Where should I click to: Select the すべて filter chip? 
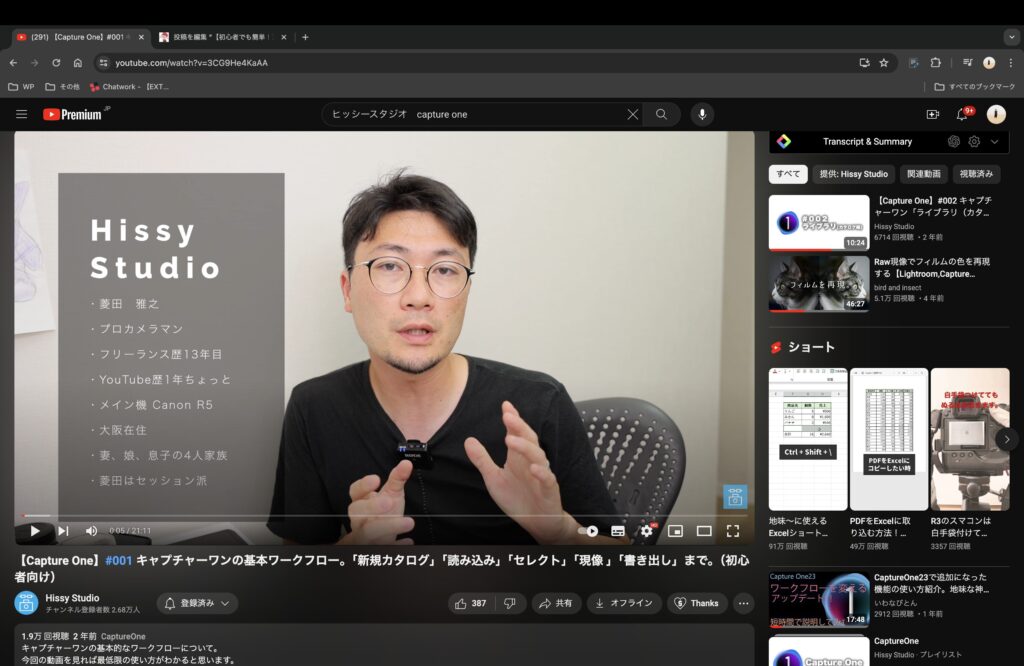[x=788, y=174]
